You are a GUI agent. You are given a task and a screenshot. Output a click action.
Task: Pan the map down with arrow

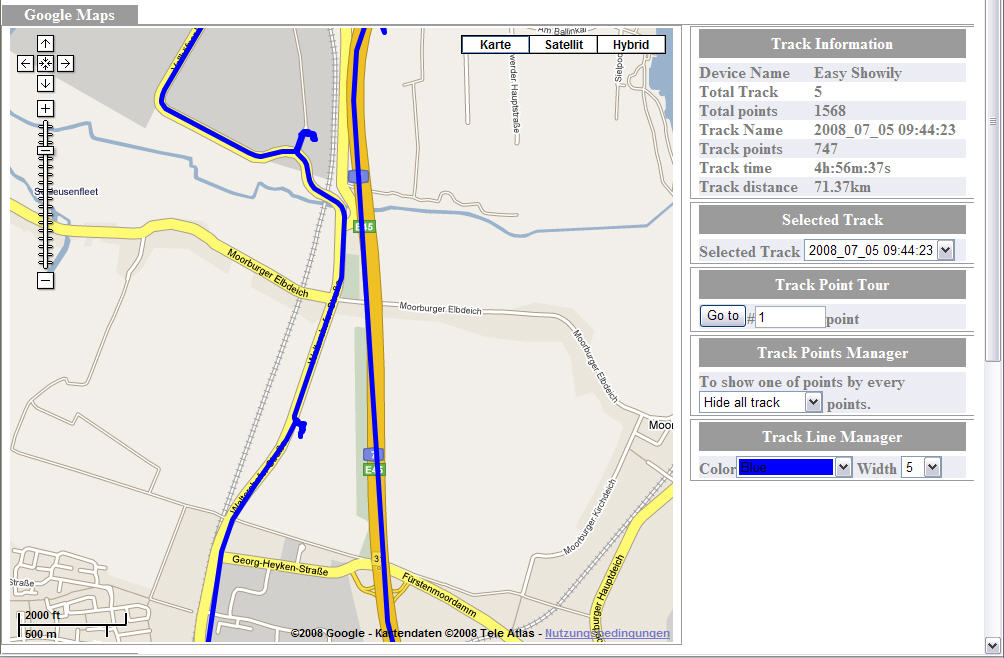(x=45, y=84)
